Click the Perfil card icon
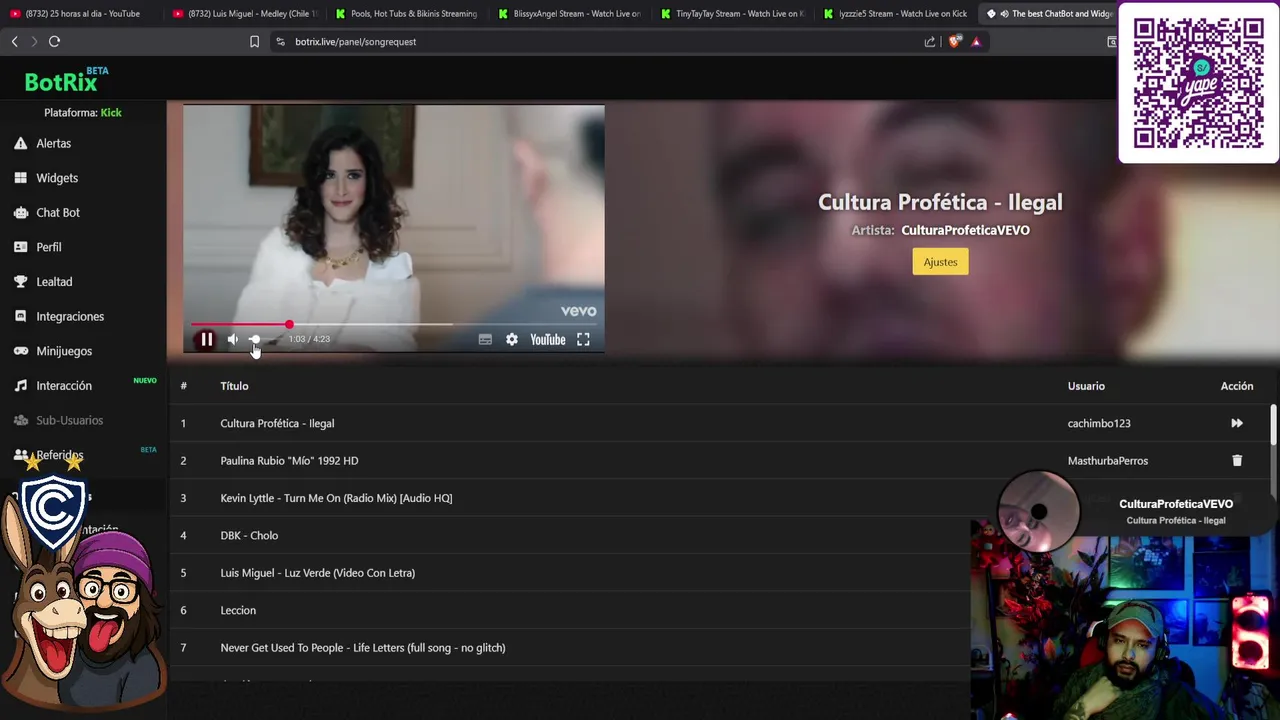 click(x=20, y=247)
